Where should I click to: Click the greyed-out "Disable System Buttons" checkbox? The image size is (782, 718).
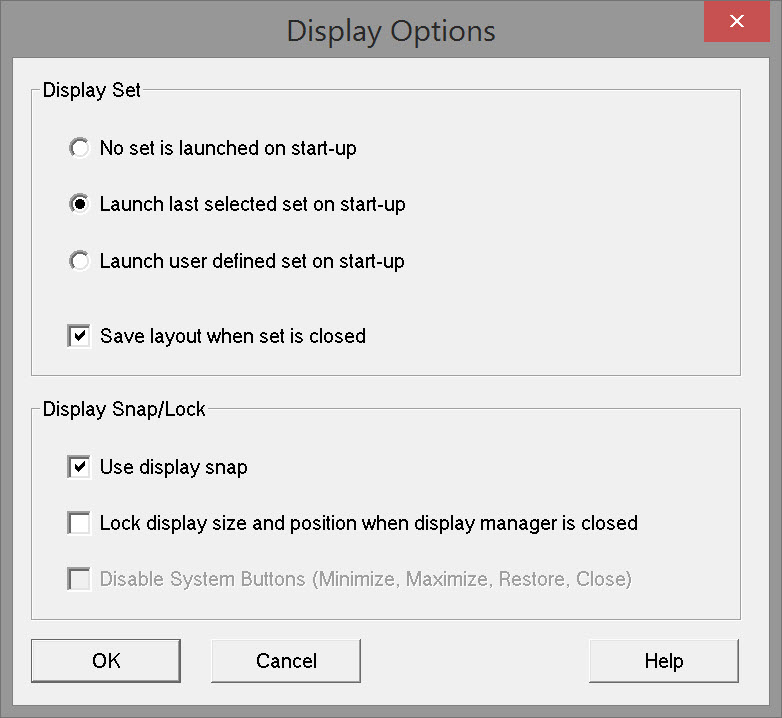coord(79,579)
